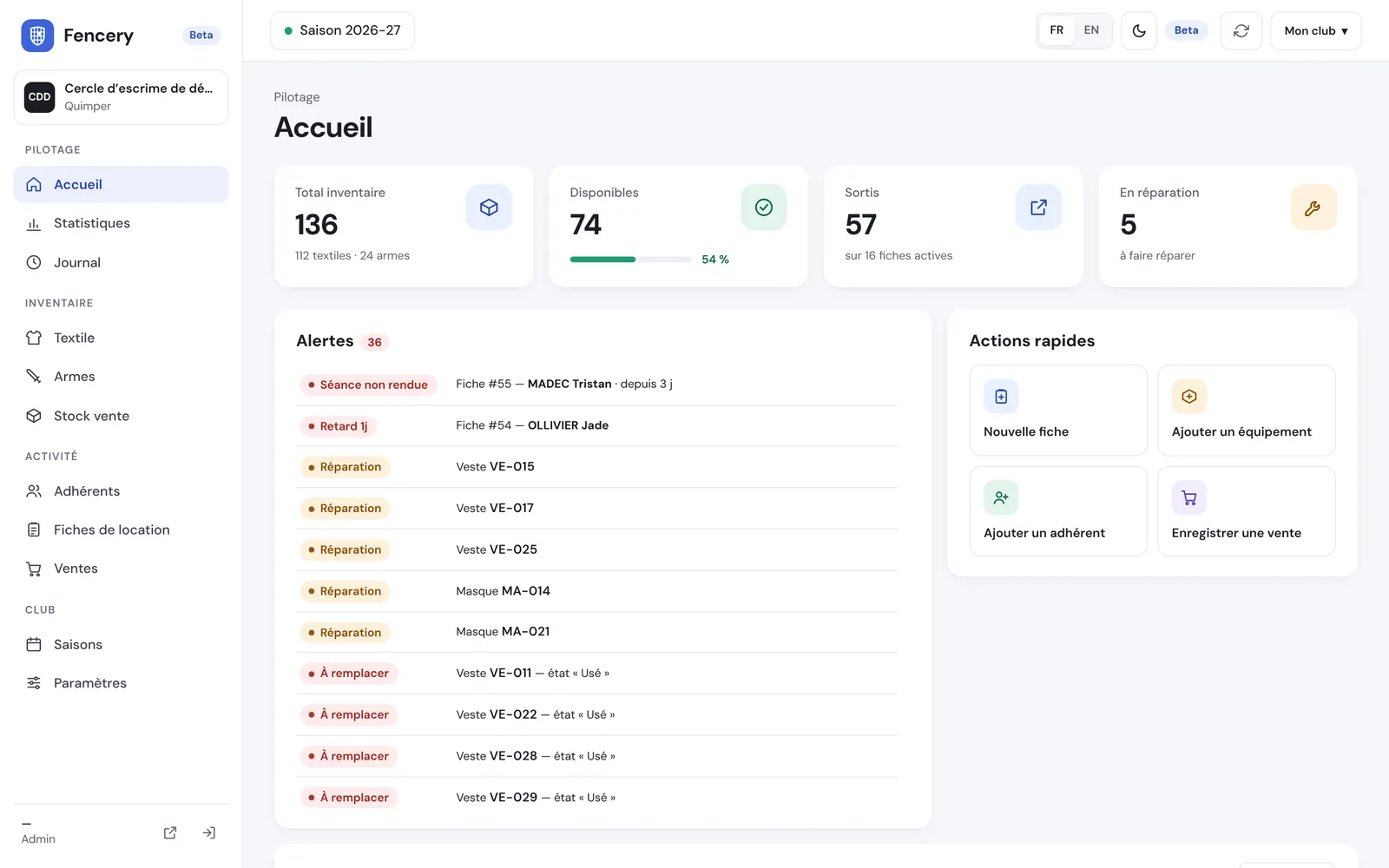1389x868 pixels.
Task: Click the cube icon on Total inventaire card
Action: coord(489,207)
